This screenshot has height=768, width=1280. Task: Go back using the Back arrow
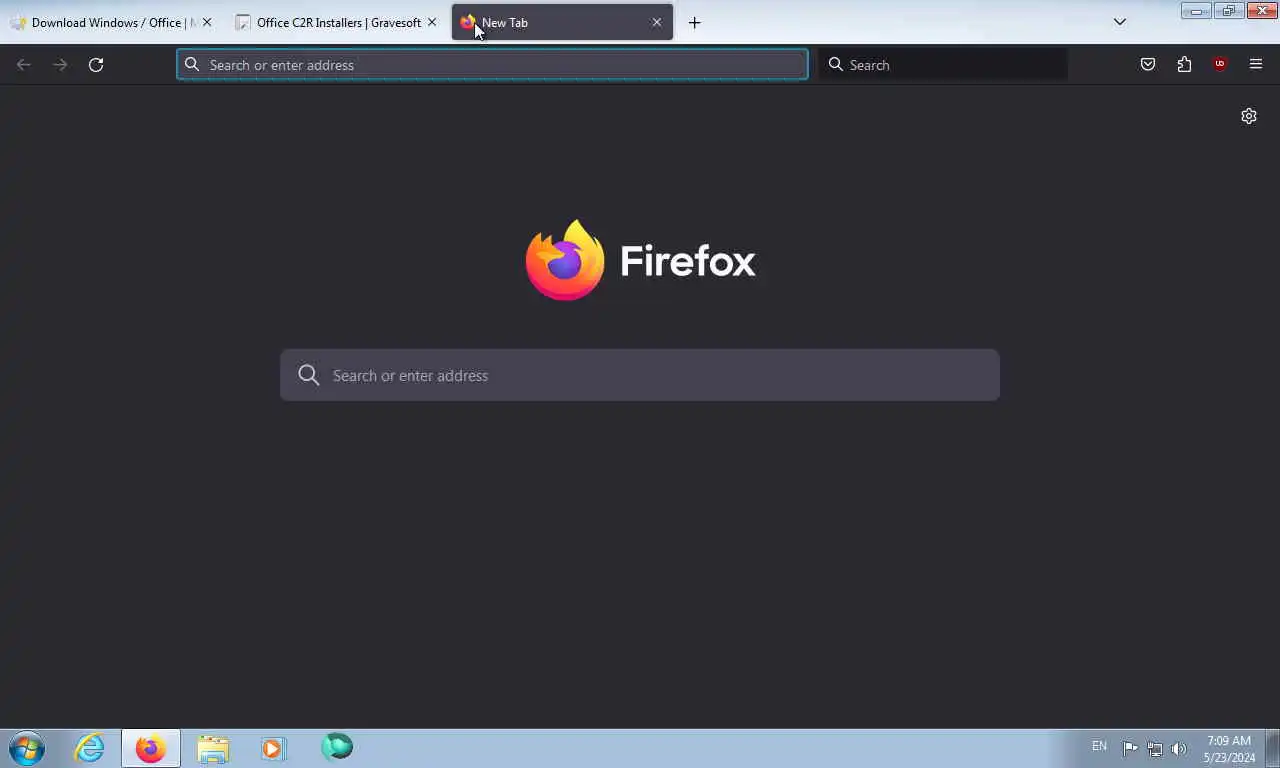point(24,65)
